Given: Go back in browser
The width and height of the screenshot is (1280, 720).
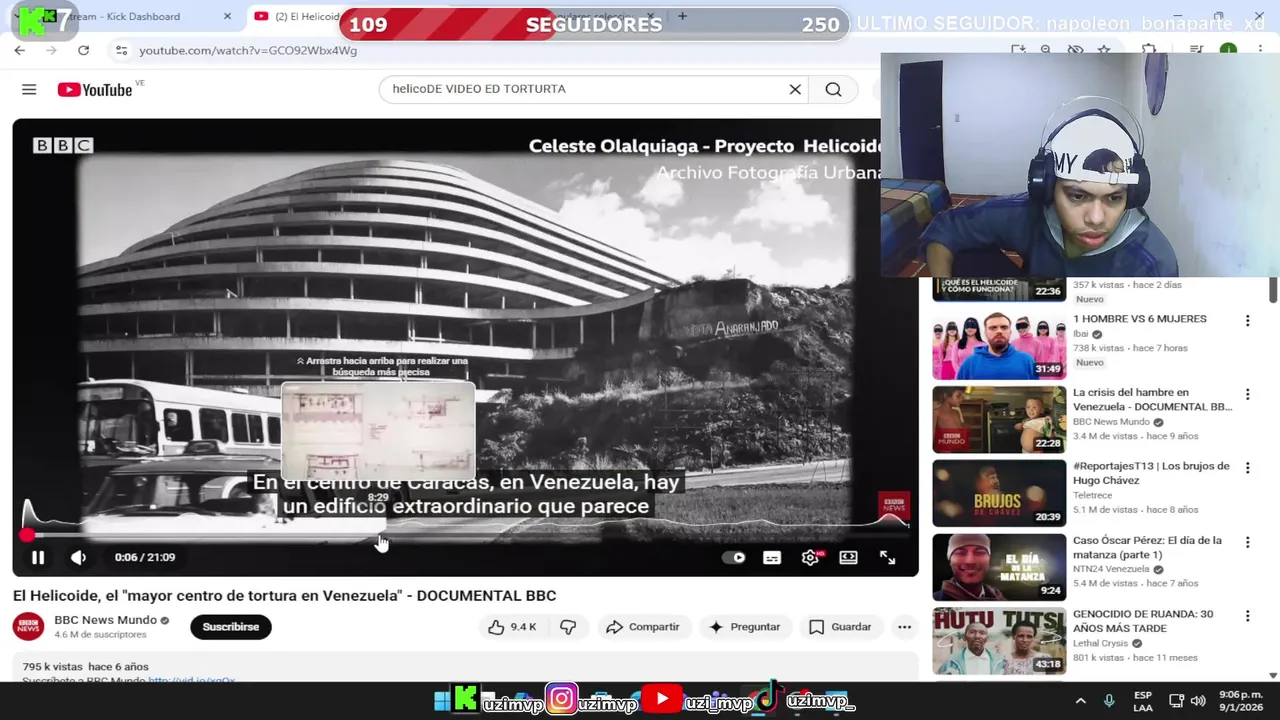Looking at the screenshot, I should tap(20, 50).
